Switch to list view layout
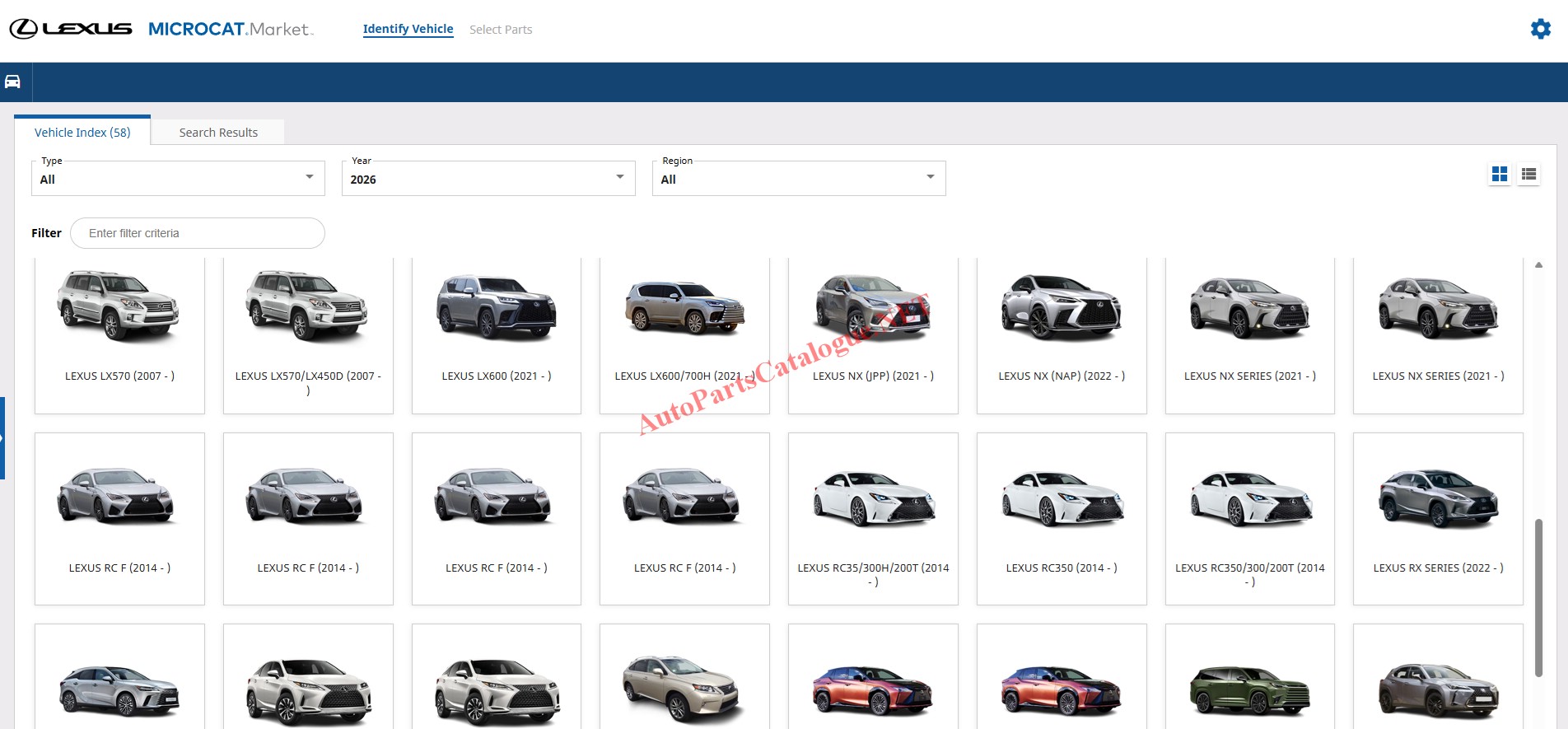This screenshot has width=1568, height=729. 1528,174
